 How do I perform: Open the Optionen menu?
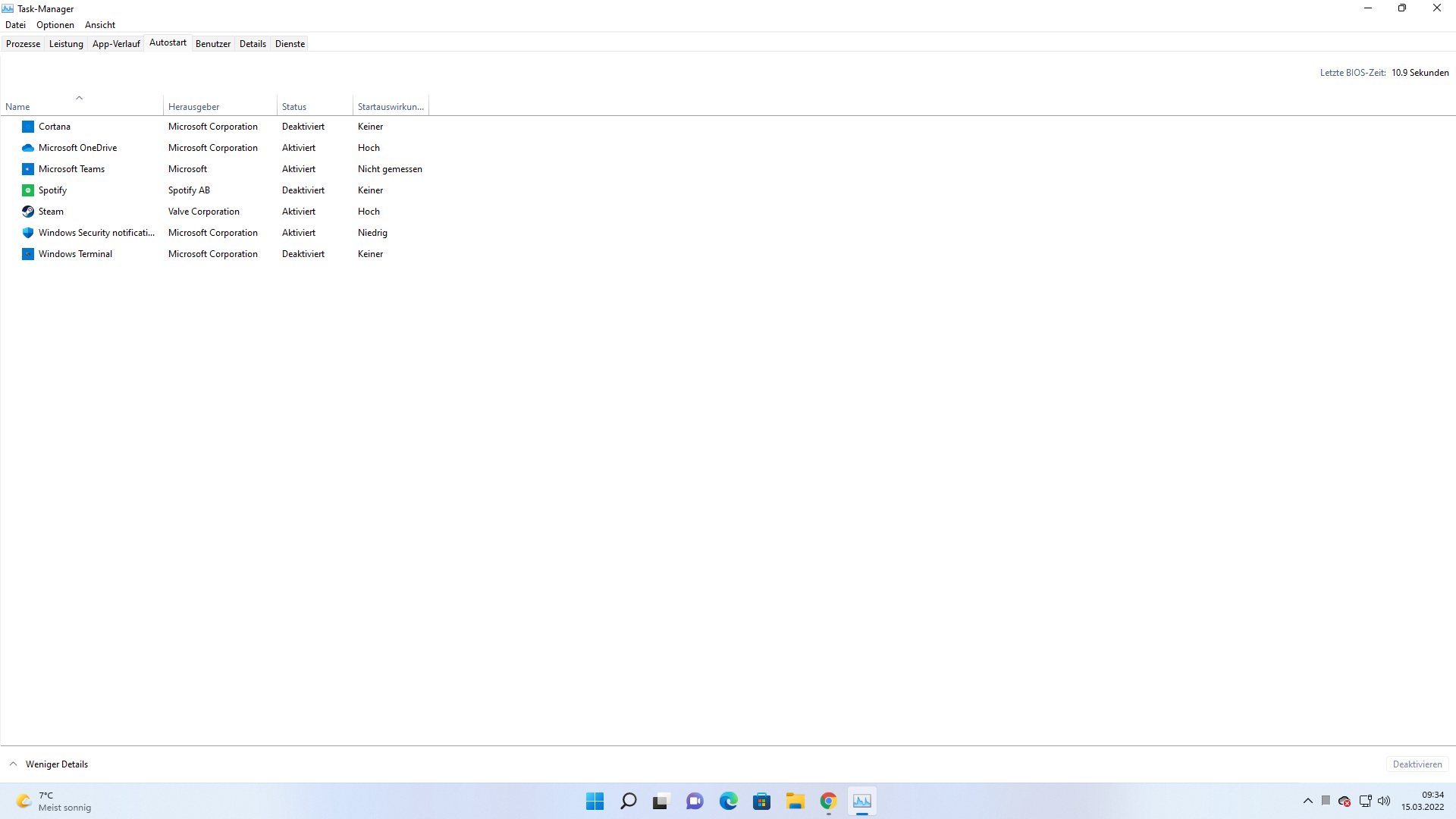pyautogui.click(x=55, y=25)
